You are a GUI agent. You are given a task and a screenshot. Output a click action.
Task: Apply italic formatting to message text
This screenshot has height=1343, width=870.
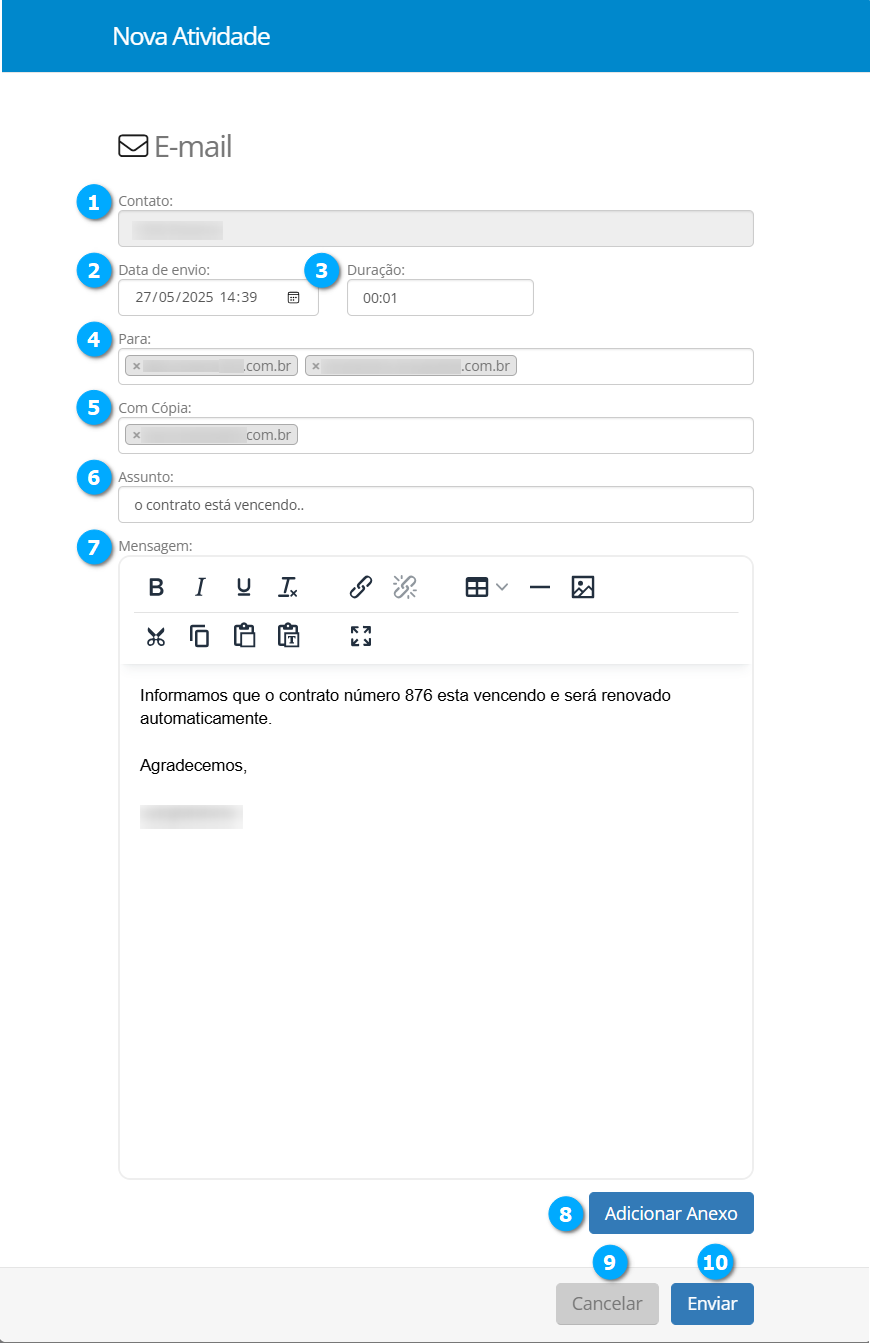coord(200,587)
